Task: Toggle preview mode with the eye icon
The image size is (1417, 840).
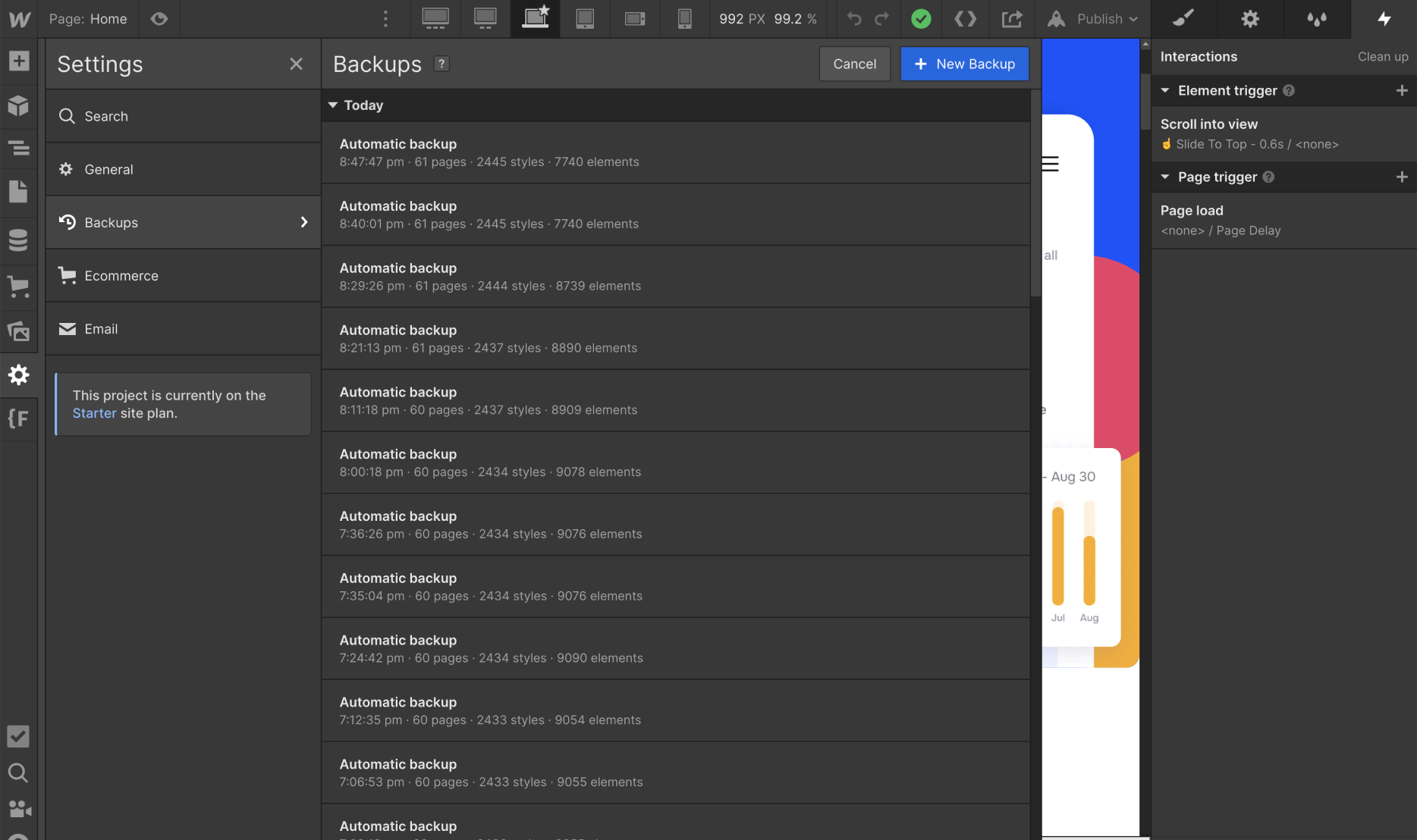Action: [159, 19]
